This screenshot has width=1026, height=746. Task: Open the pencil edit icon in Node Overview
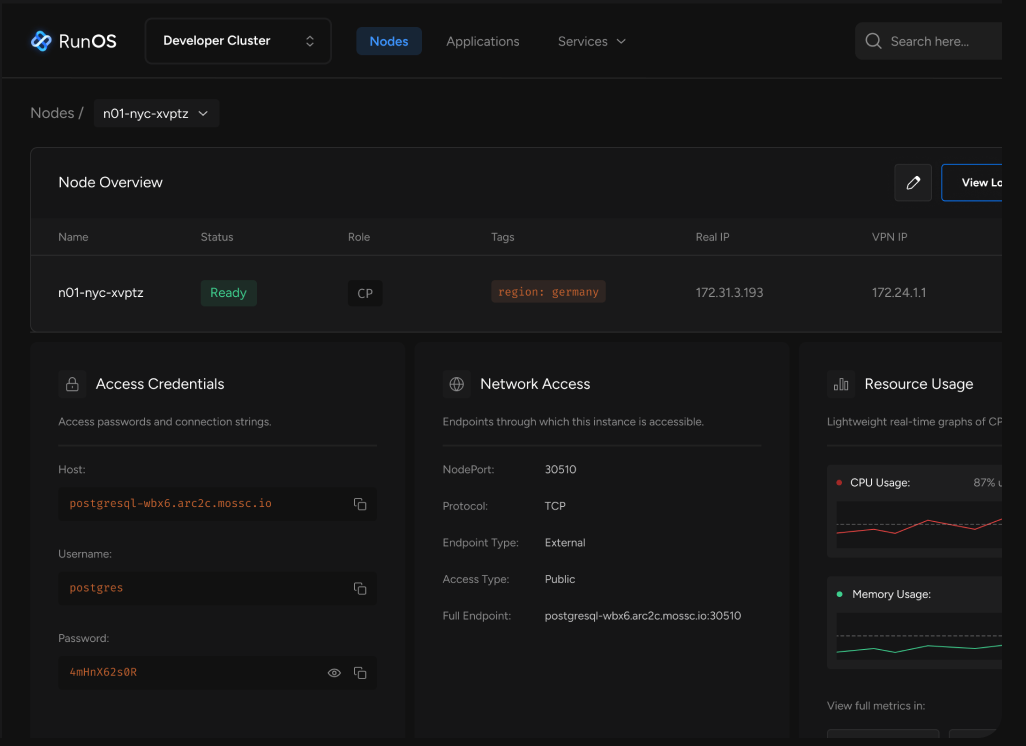pos(913,182)
